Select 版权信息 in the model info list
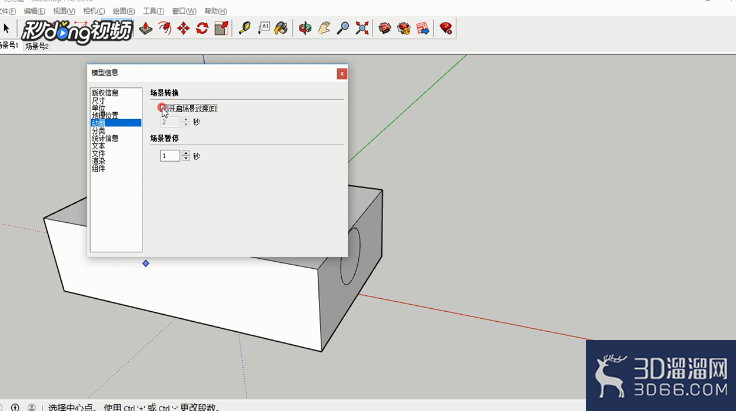Viewport: 736px width, 411px height. pyautogui.click(x=105, y=93)
